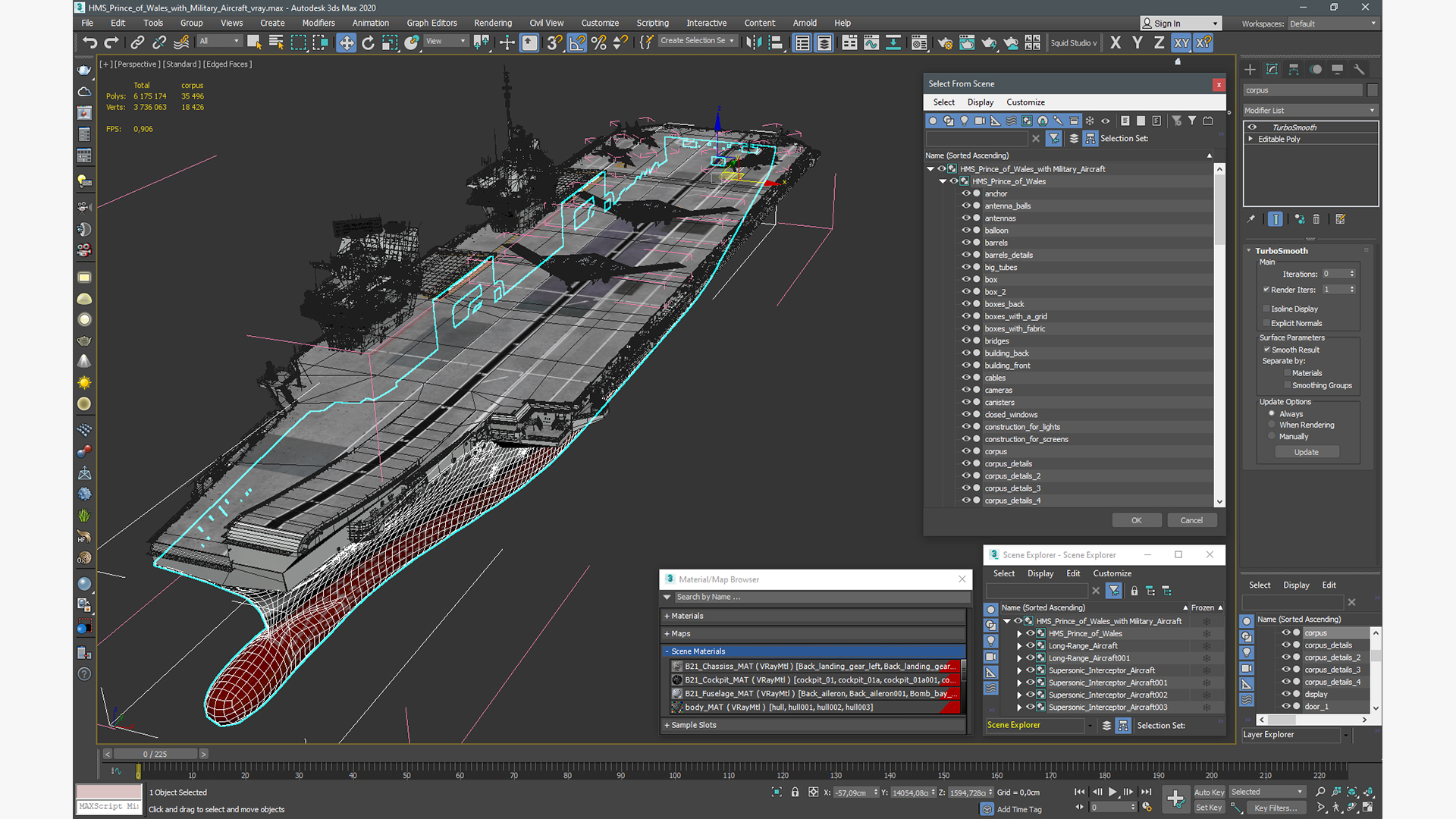1456x819 pixels.
Task: Activate the Select and Move tool
Action: tap(346, 42)
